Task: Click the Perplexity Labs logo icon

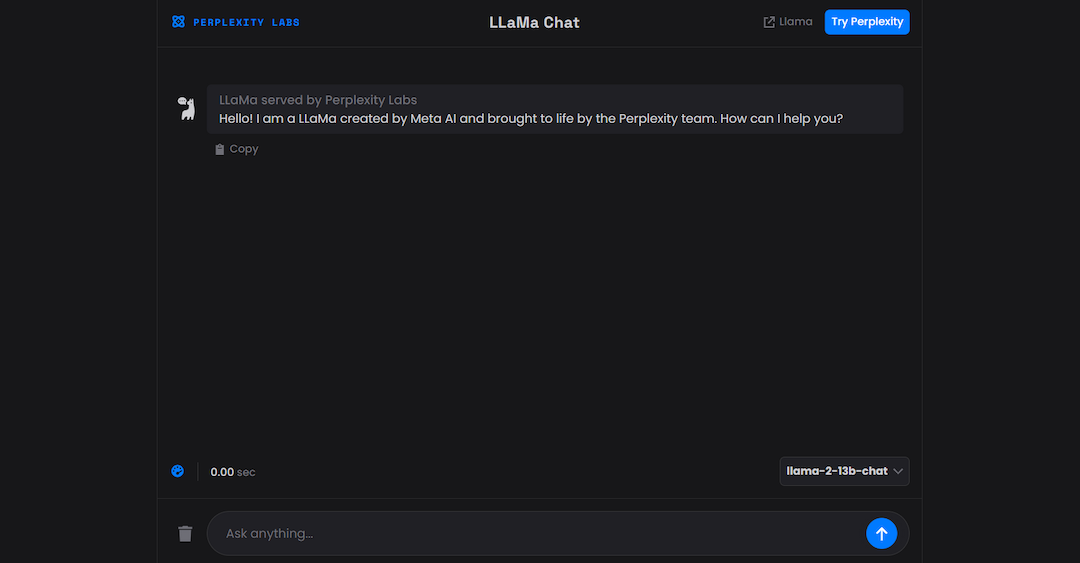Action: point(178,22)
